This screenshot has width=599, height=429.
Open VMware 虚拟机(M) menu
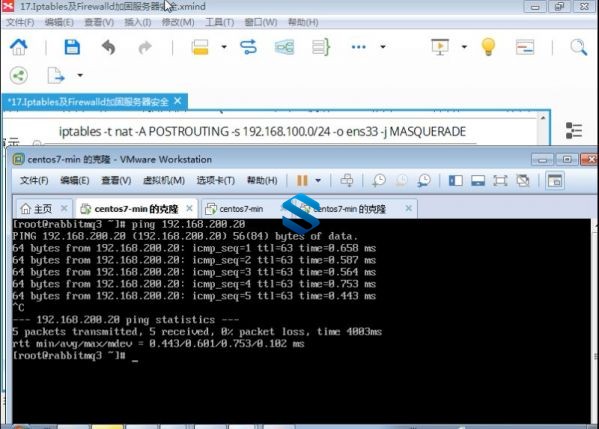pos(164,180)
